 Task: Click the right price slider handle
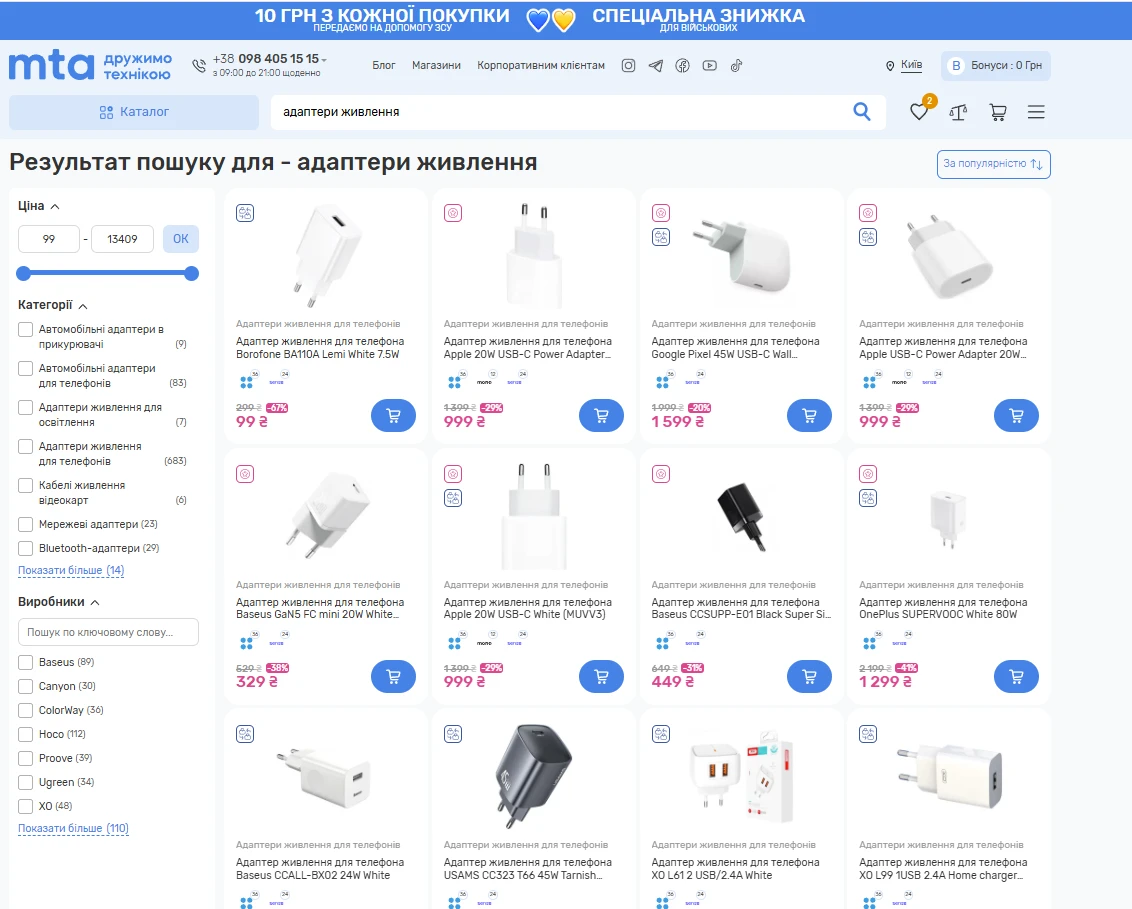(191, 274)
